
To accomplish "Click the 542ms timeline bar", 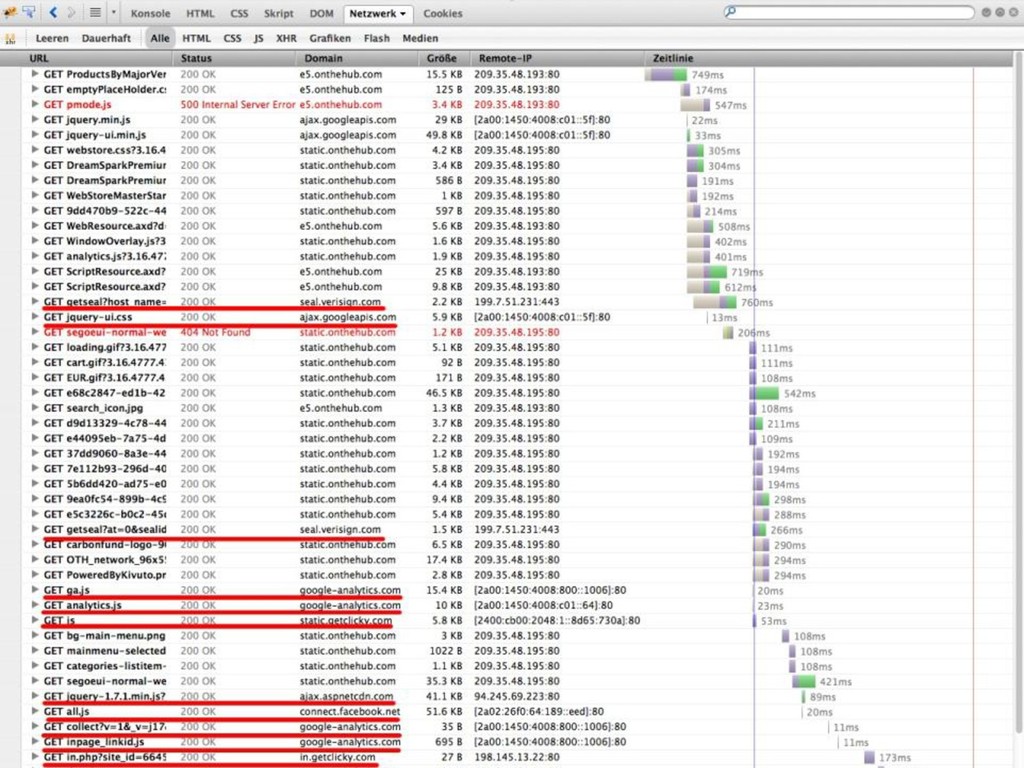I will coord(764,393).
